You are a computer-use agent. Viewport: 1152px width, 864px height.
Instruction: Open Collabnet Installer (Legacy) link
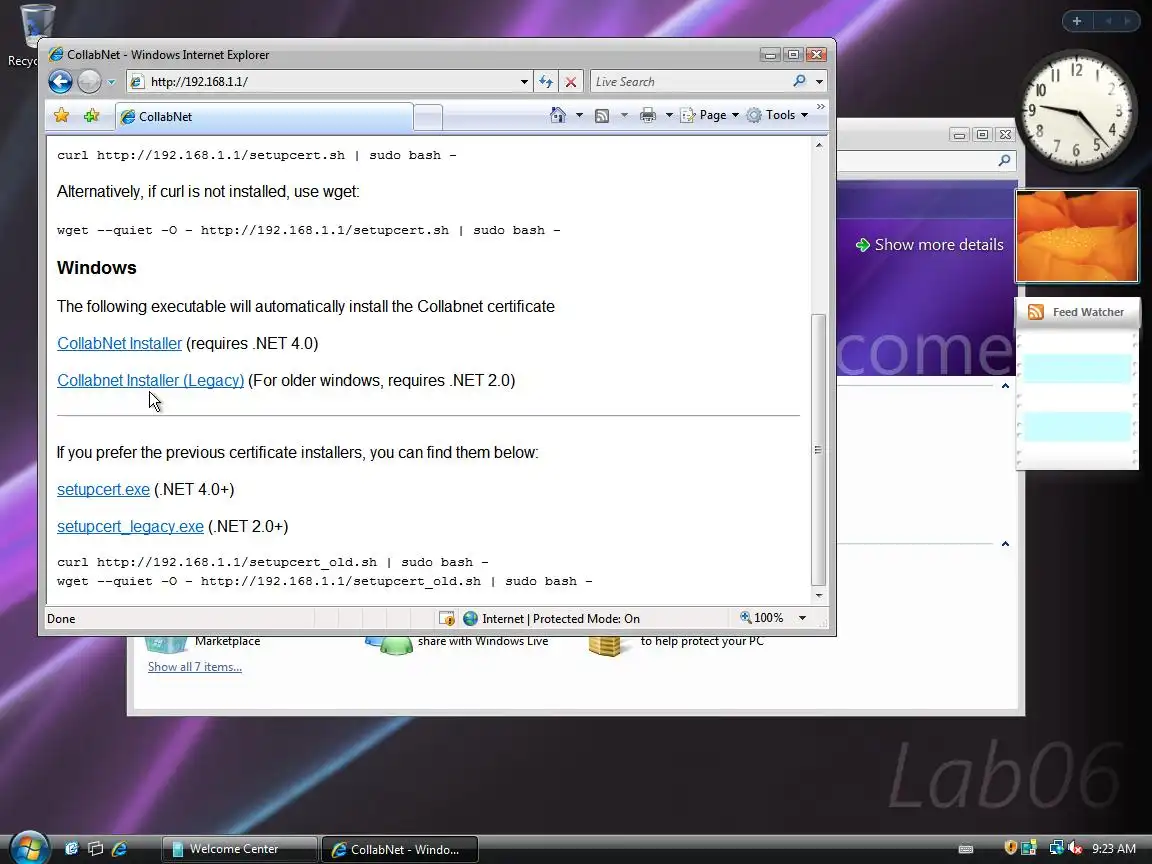(151, 381)
